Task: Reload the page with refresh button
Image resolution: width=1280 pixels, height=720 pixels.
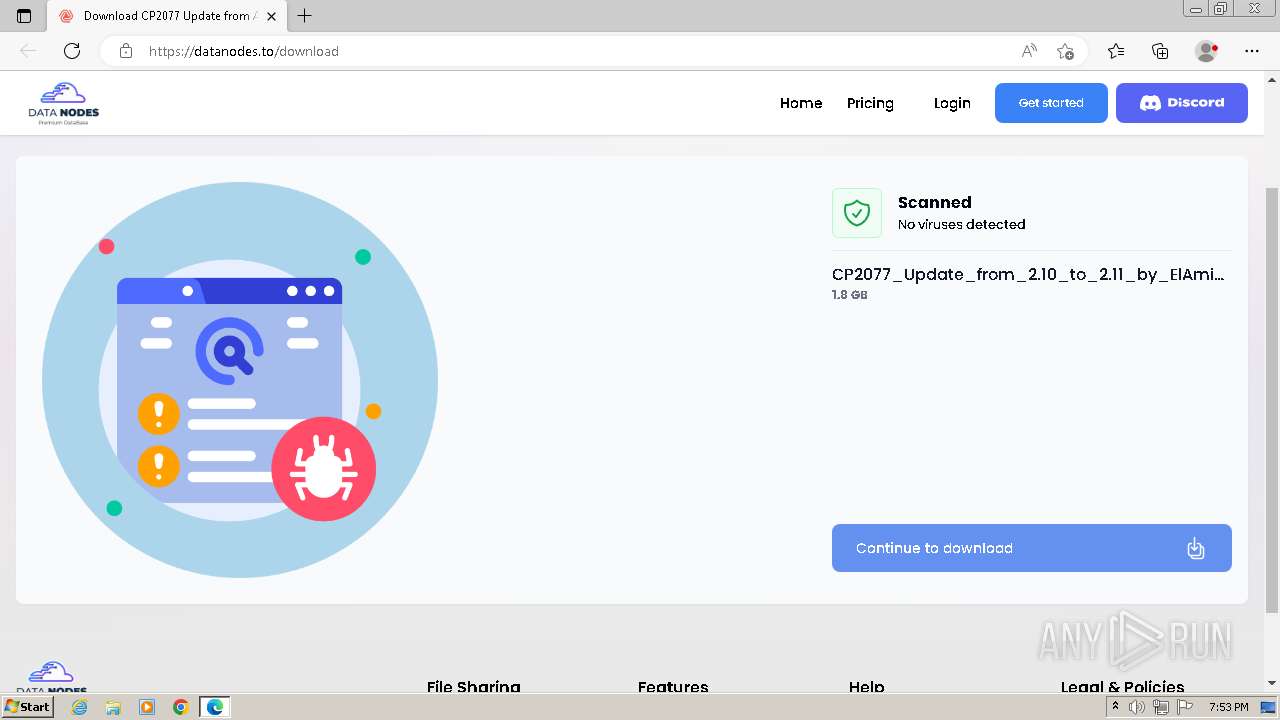Action: pos(72,51)
